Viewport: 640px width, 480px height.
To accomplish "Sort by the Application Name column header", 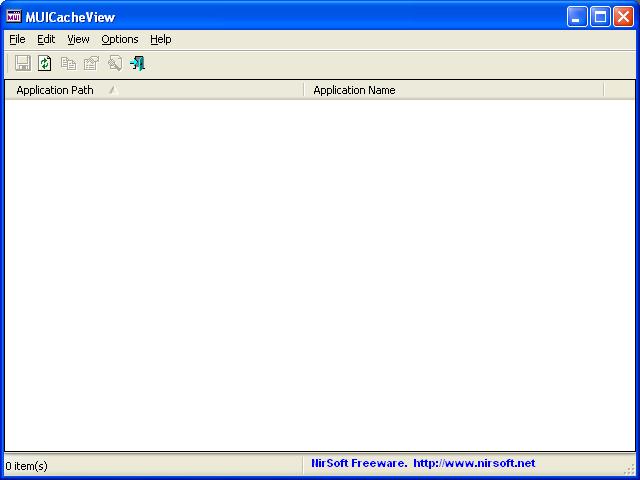I will pyautogui.click(x=454, y=90).
